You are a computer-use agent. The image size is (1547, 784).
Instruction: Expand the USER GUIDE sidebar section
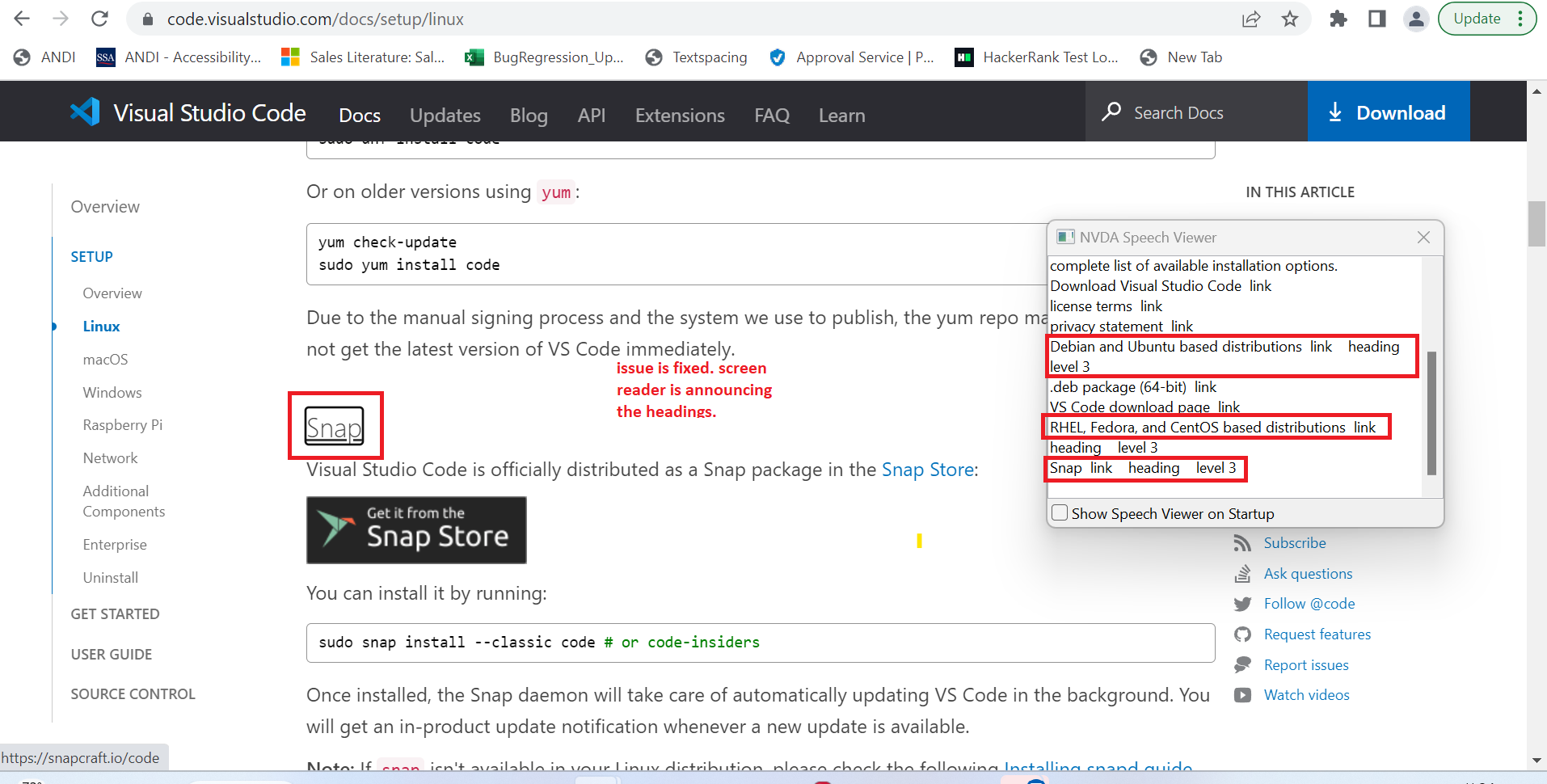click(111, 654)
